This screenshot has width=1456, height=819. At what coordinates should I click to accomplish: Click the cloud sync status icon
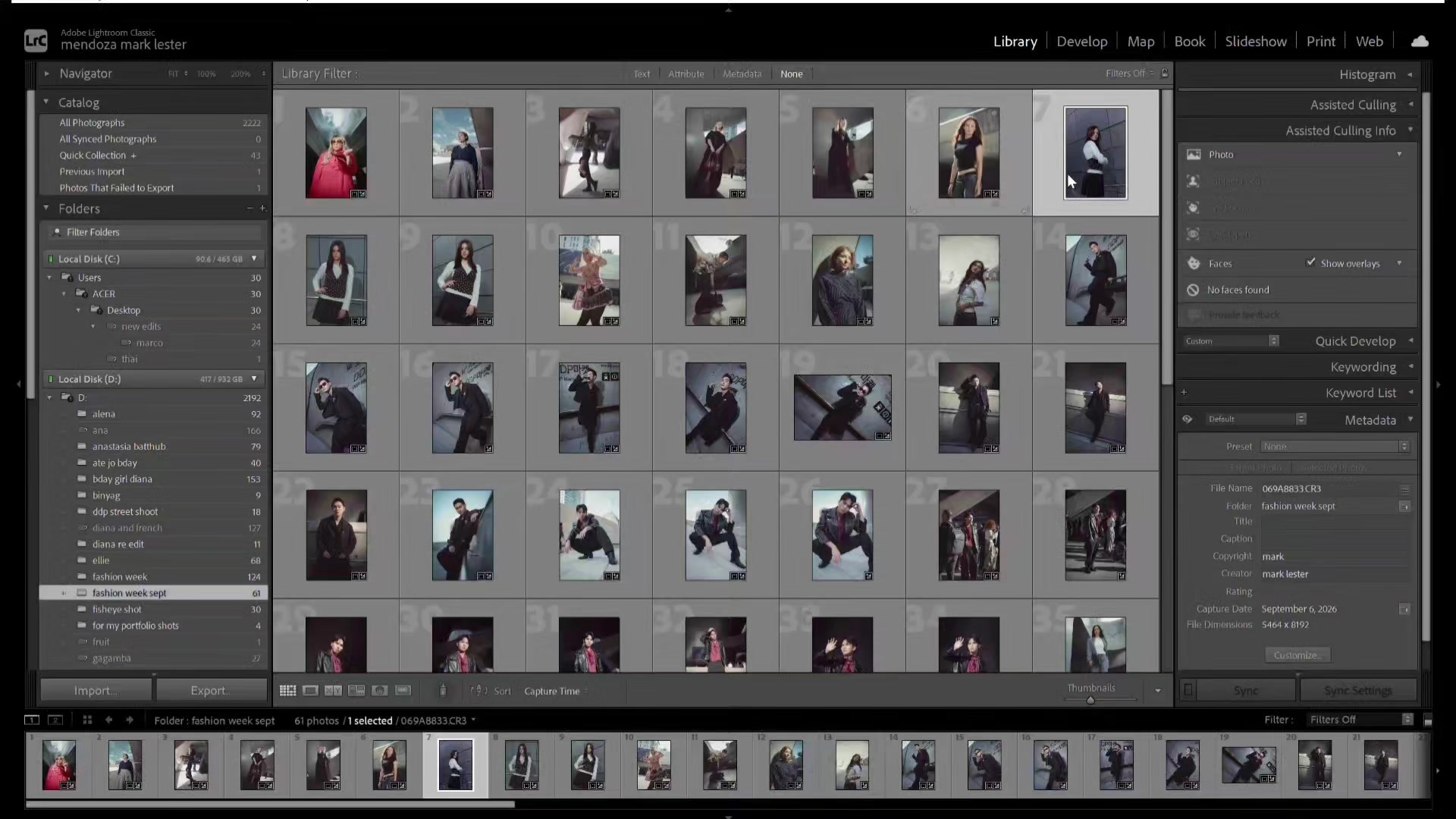tap(1420, 42)
